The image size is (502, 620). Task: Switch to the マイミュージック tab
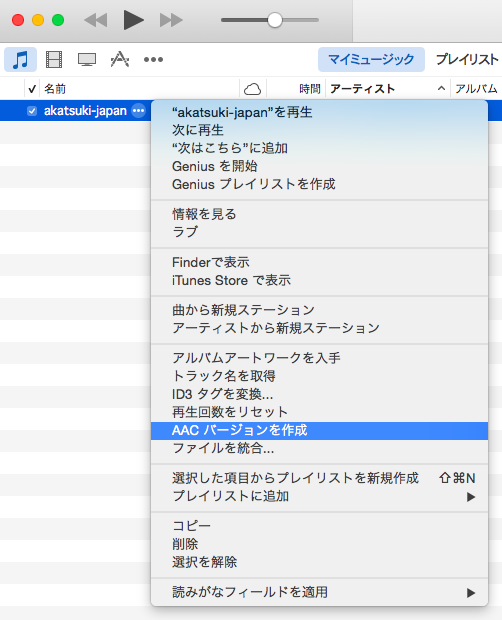[371, 59]
